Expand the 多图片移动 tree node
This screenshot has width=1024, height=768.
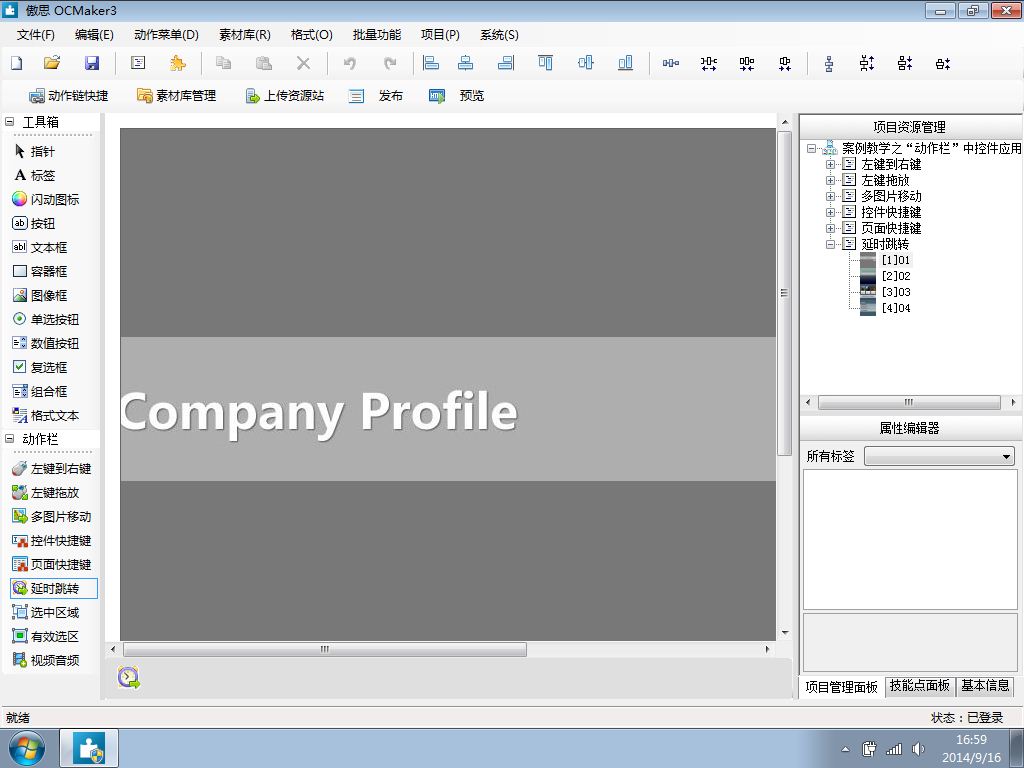click(x=830, y=197)
